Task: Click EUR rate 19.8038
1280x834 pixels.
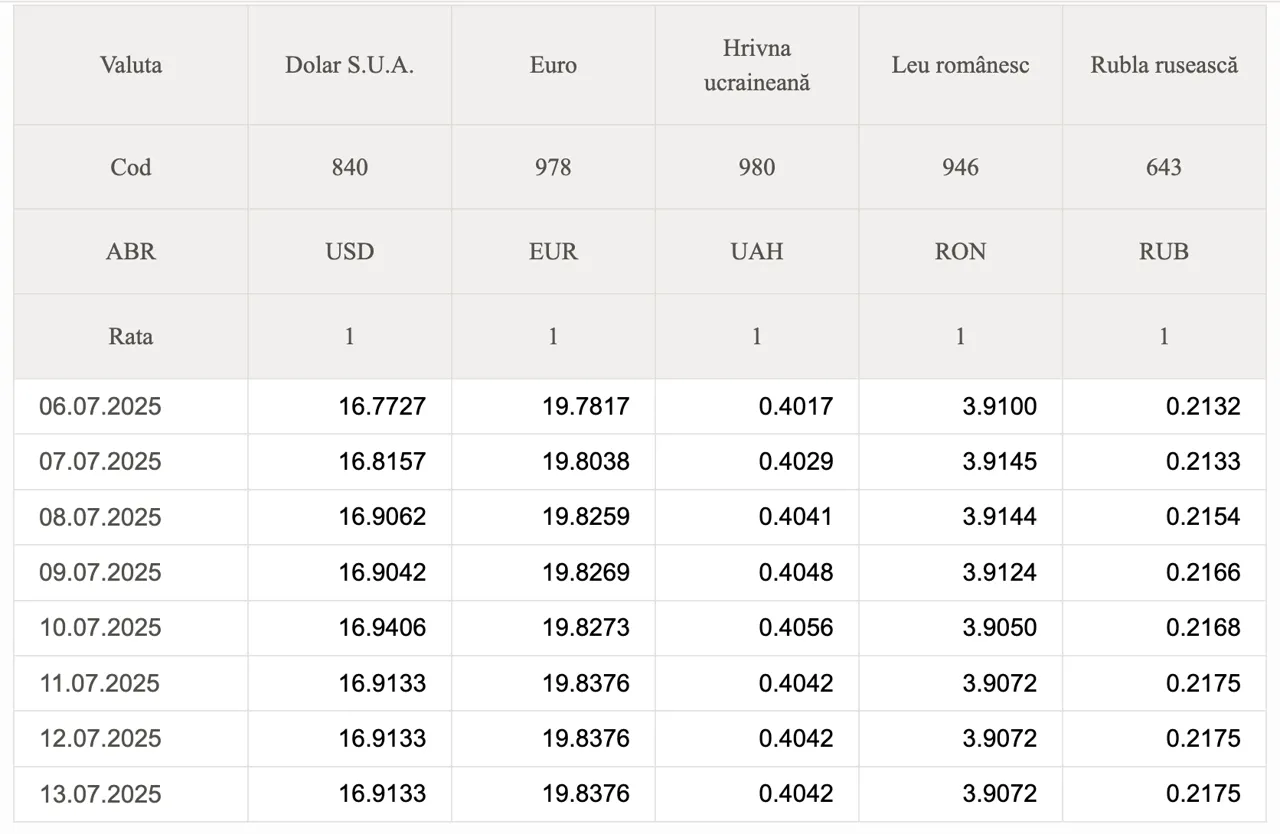Action: 586,461
